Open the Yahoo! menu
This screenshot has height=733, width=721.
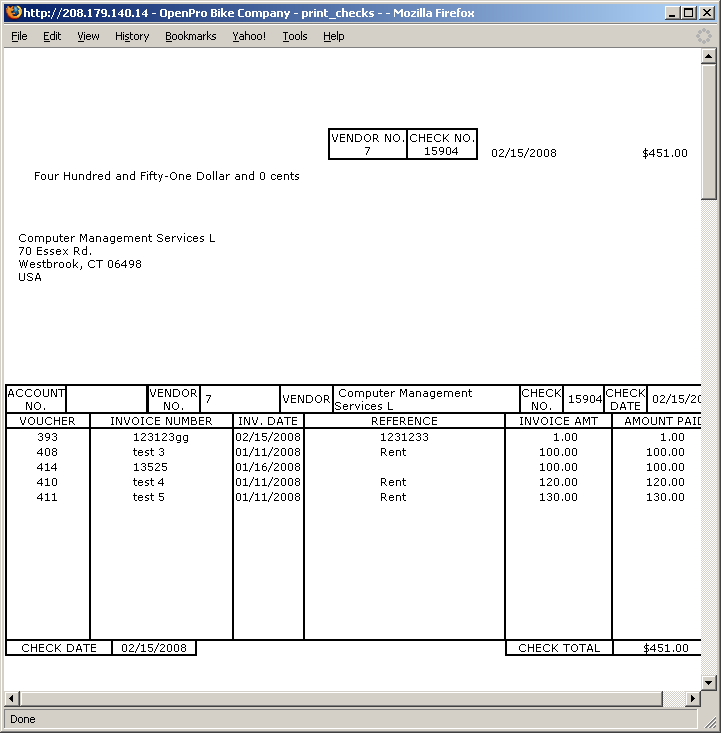[249, 36]
